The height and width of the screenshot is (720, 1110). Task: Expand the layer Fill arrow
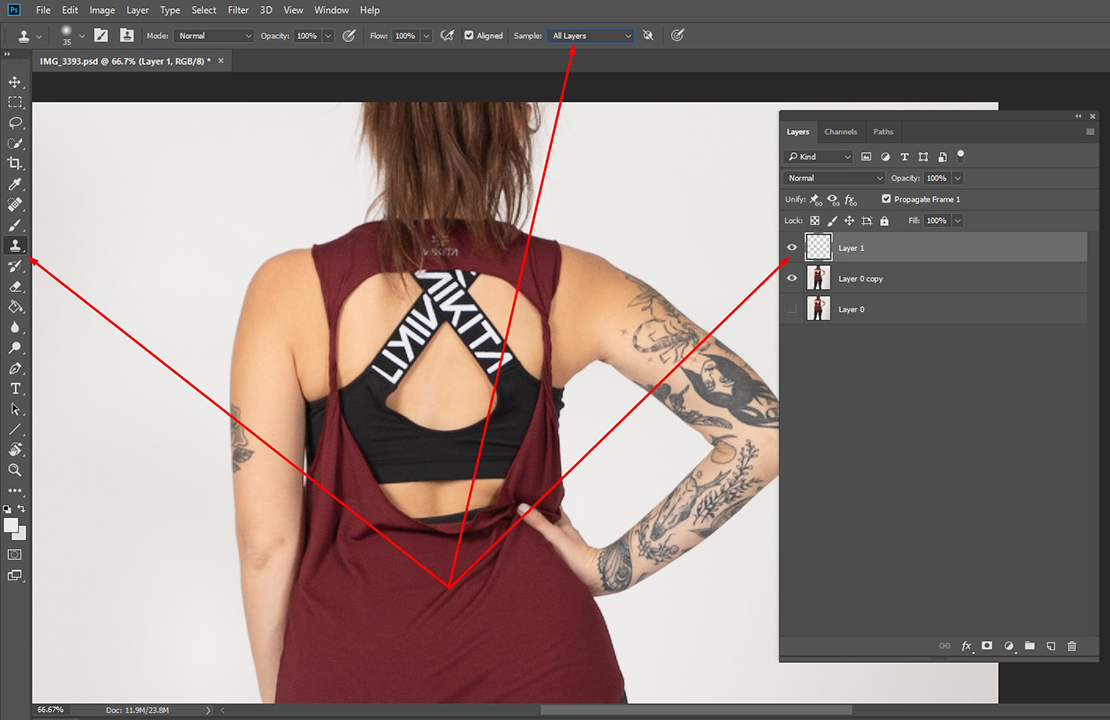click(x=958, y=220)
